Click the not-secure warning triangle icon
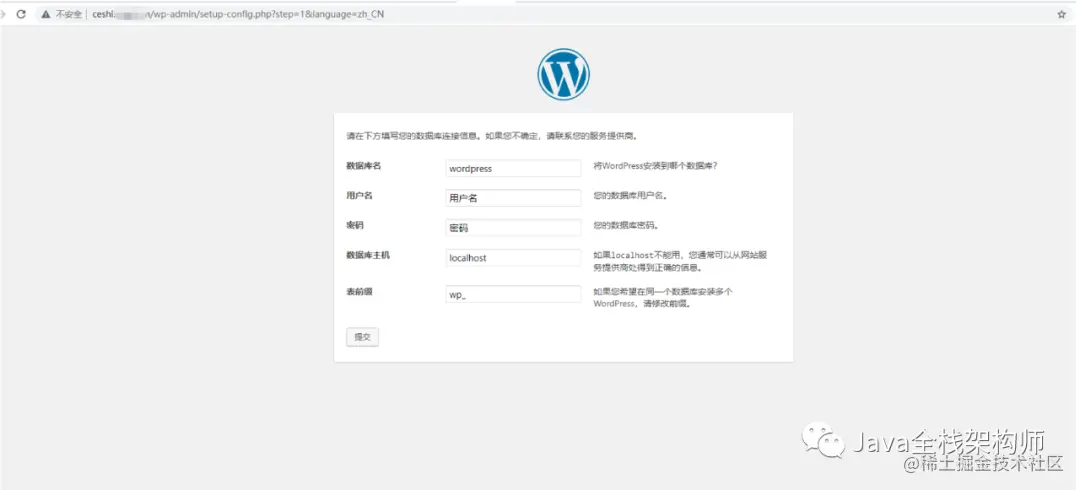This screenshot has width=1080, height=490. (45, 14)
